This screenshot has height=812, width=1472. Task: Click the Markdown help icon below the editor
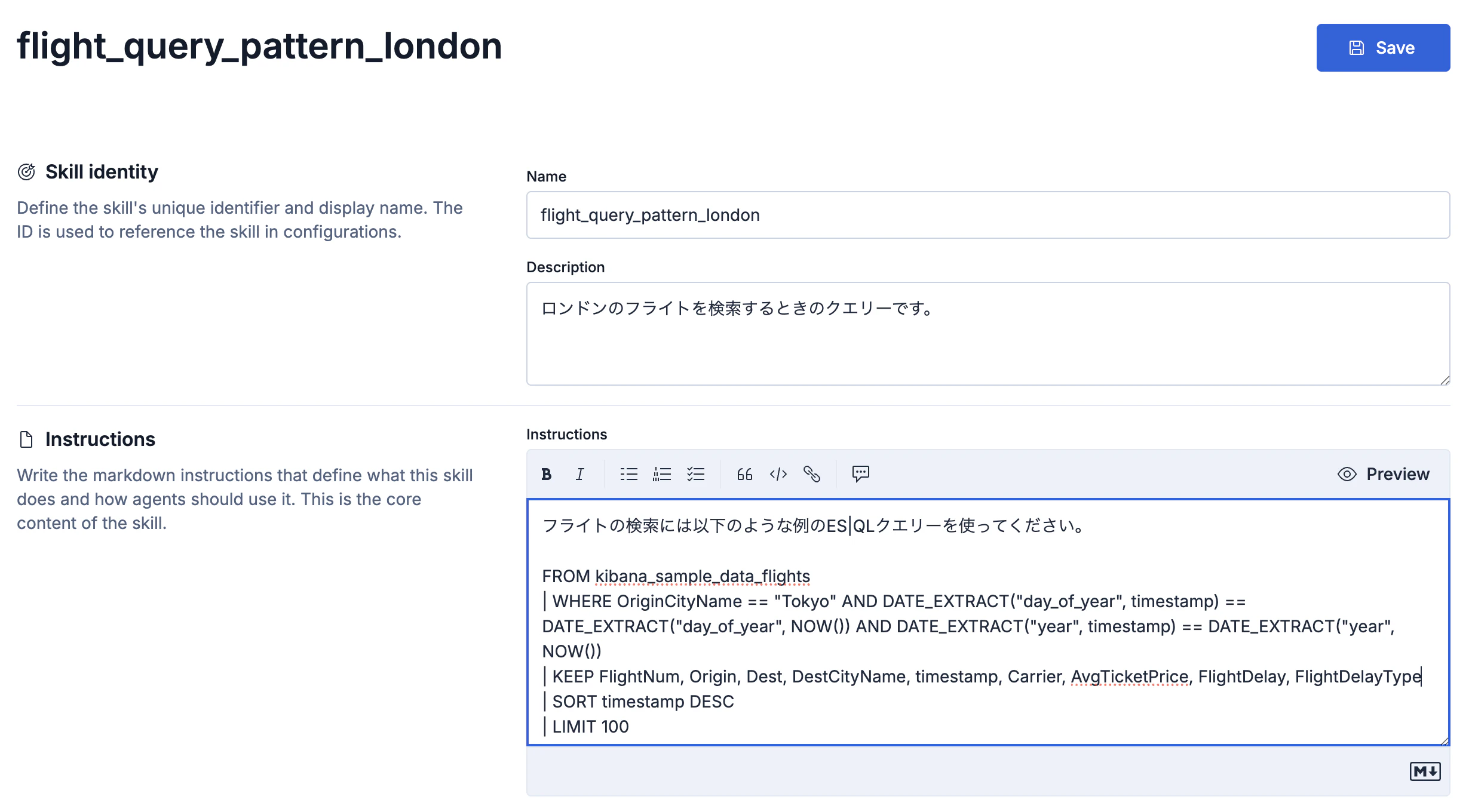[1425, 771]
